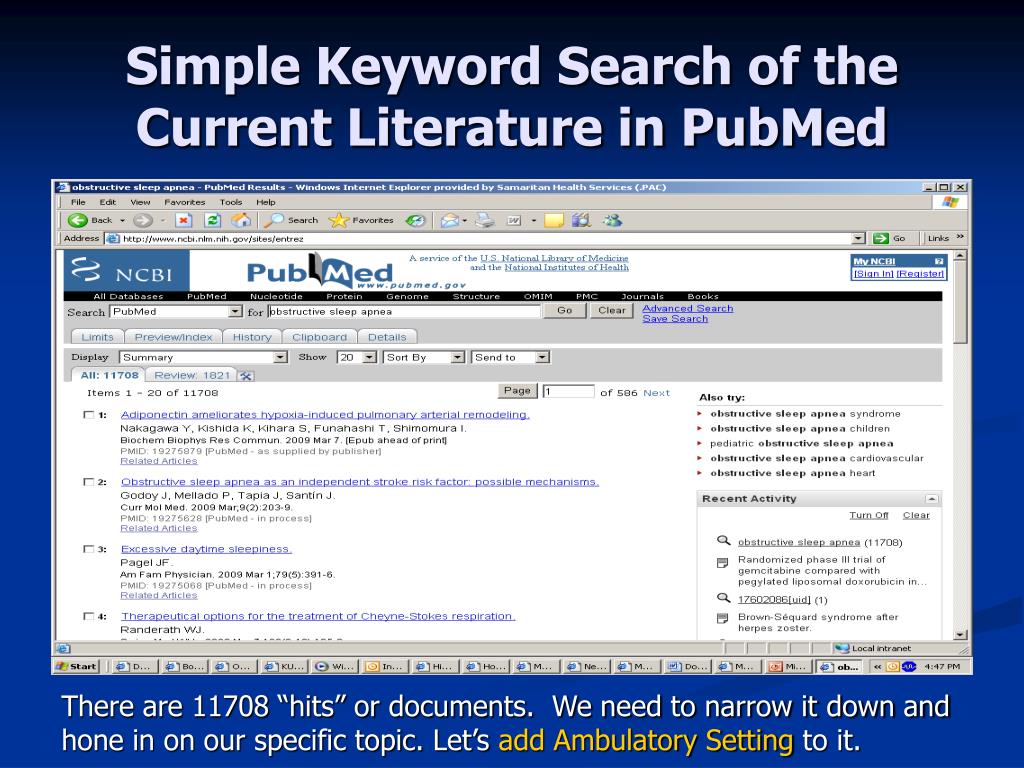Check the box for result 2 stroke risk factor
Image resolution: width=1024 pixels, height=768 pixels.
coord(89,482)
